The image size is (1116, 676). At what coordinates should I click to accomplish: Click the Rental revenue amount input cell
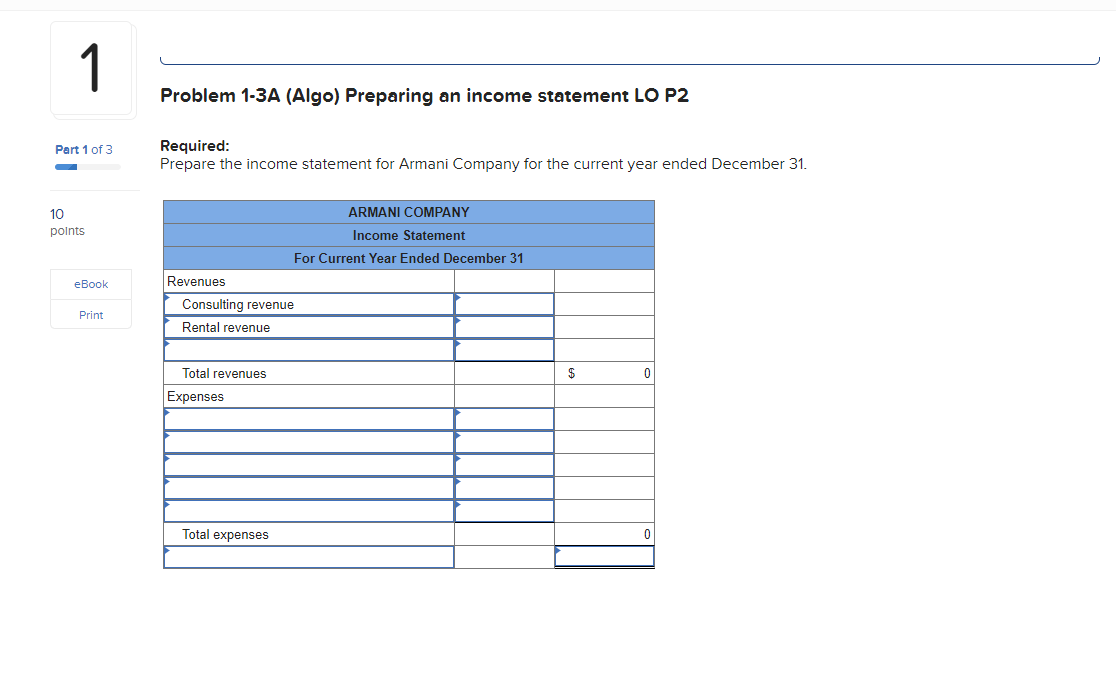(x=503, y=327)
